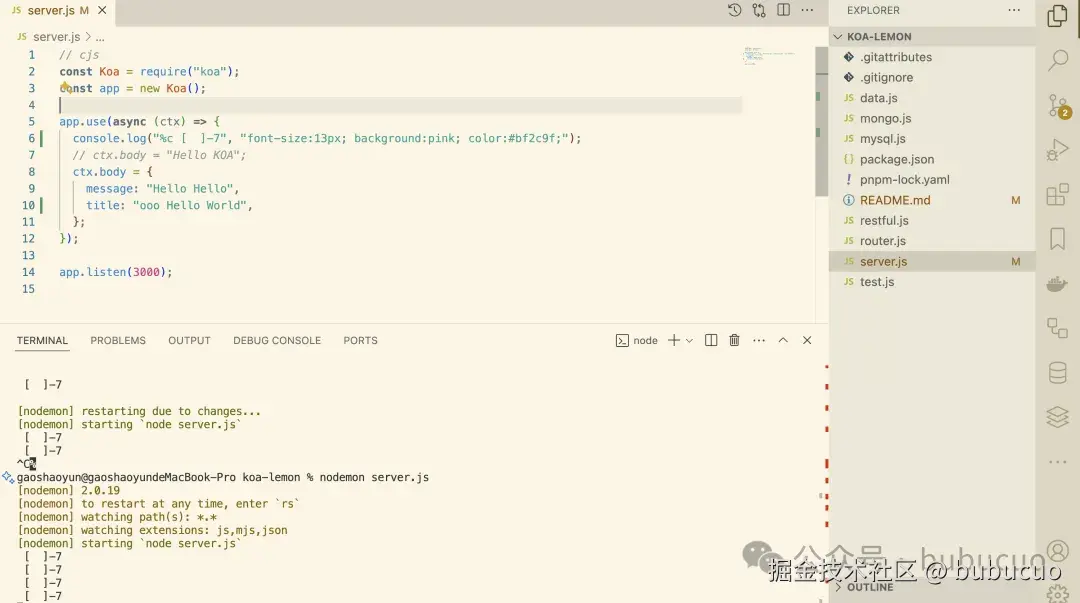Click the editor minimap preview
Image resolution: width=1080 pixels, height=603 pixels.
click(769, 55)
